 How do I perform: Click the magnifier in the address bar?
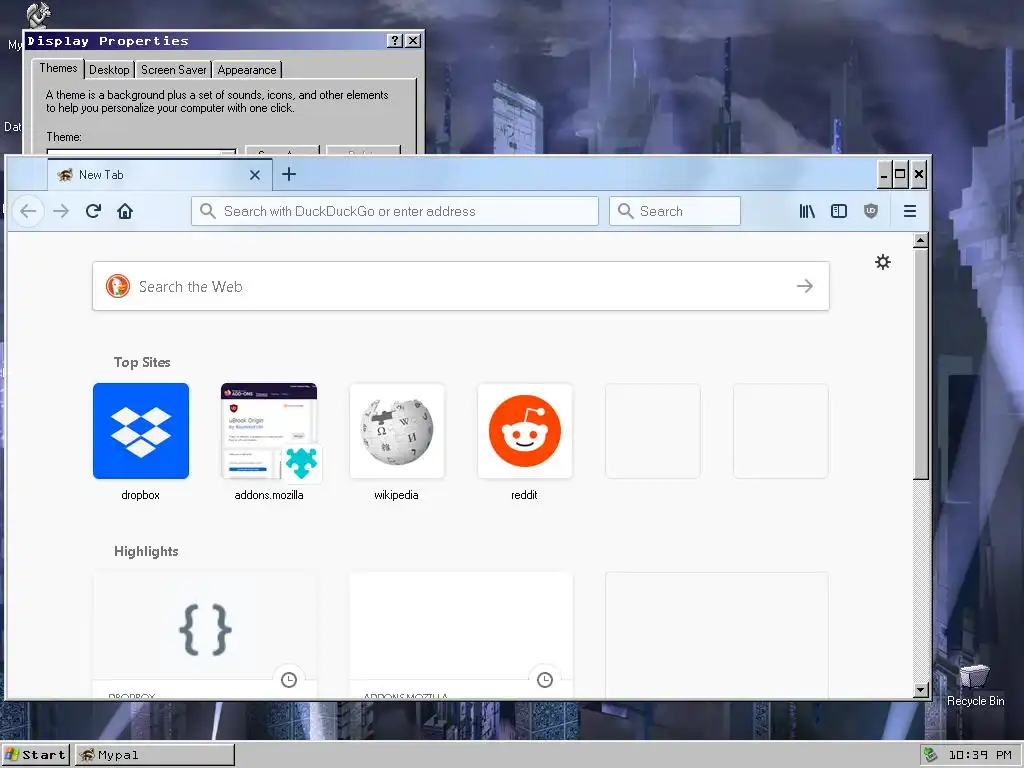coord(208,211)
